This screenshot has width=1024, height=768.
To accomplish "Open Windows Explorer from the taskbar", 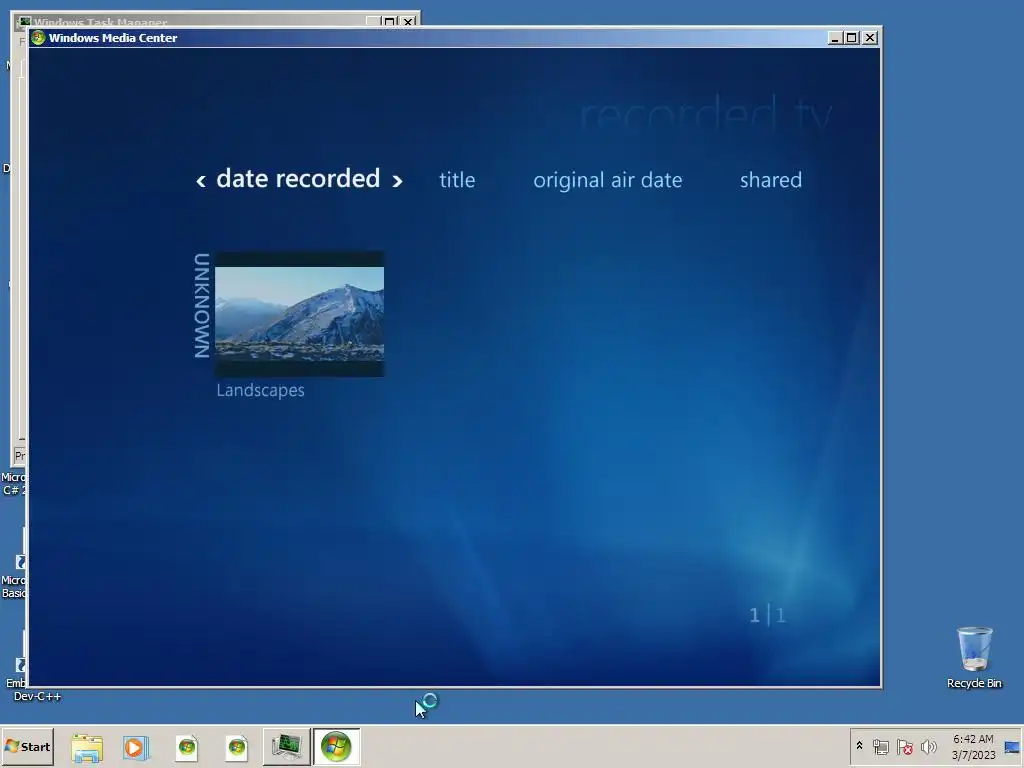I will click(87, 747).
